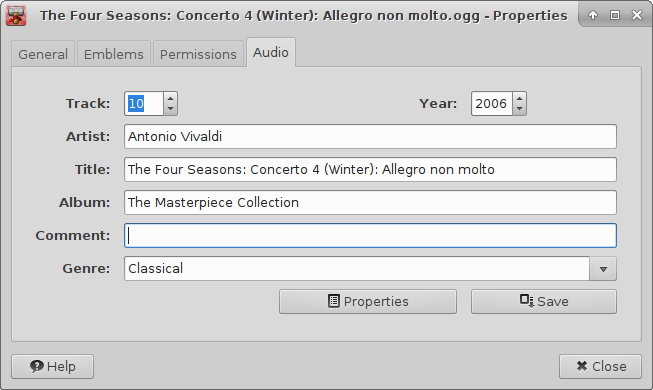This screenshot has width=653, height=390.
Task: Open the Emblems tab
Action: pyautogui.click(x=114, y=54)
